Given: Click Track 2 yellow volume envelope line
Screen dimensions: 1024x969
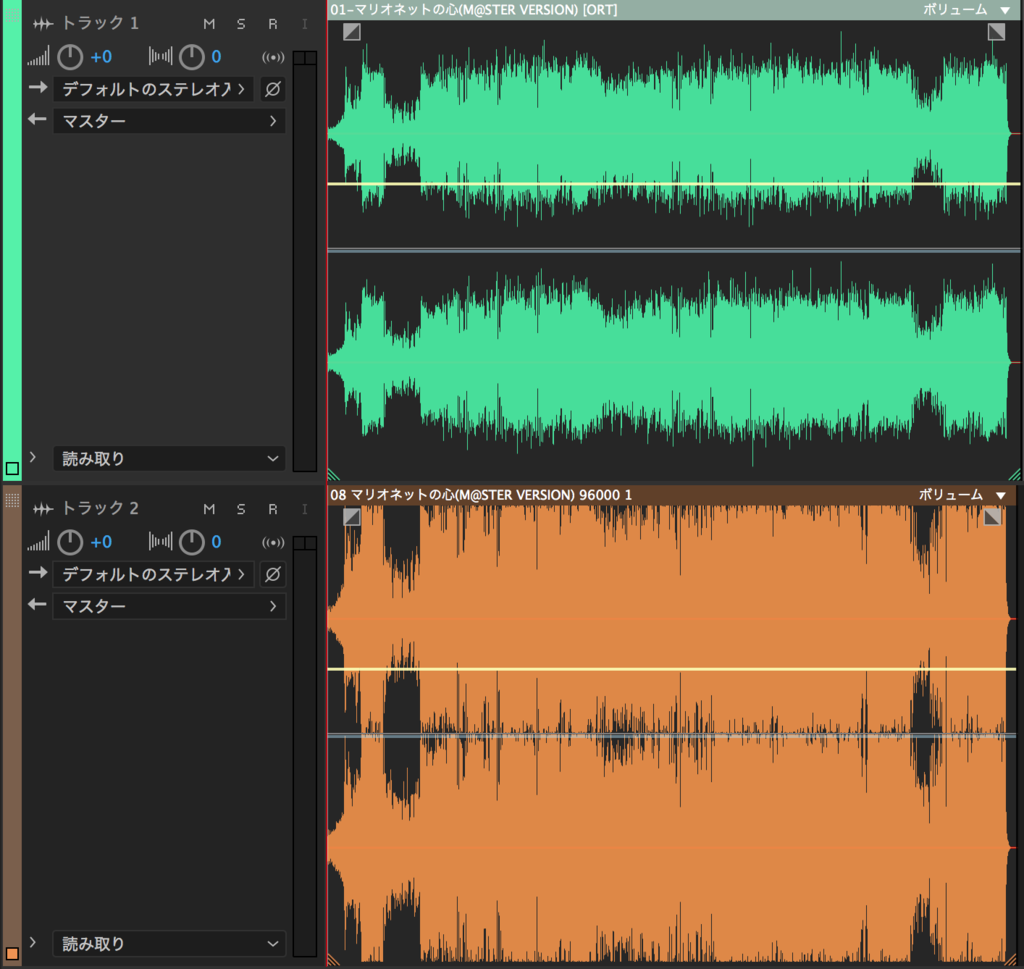Looking at the screenshot, I should (x=672, y=669).
